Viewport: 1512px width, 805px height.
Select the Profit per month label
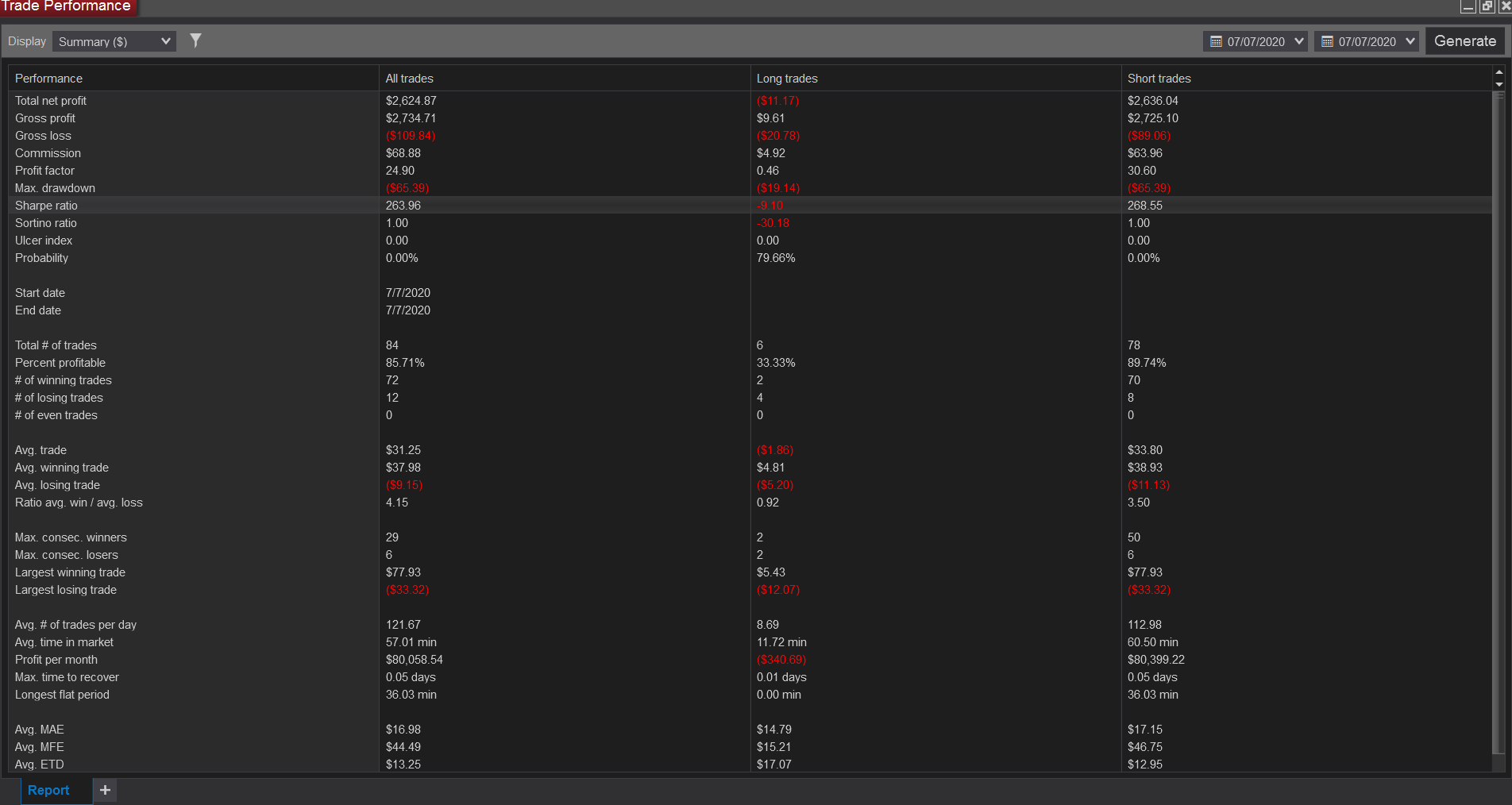(x=56, y=660)
